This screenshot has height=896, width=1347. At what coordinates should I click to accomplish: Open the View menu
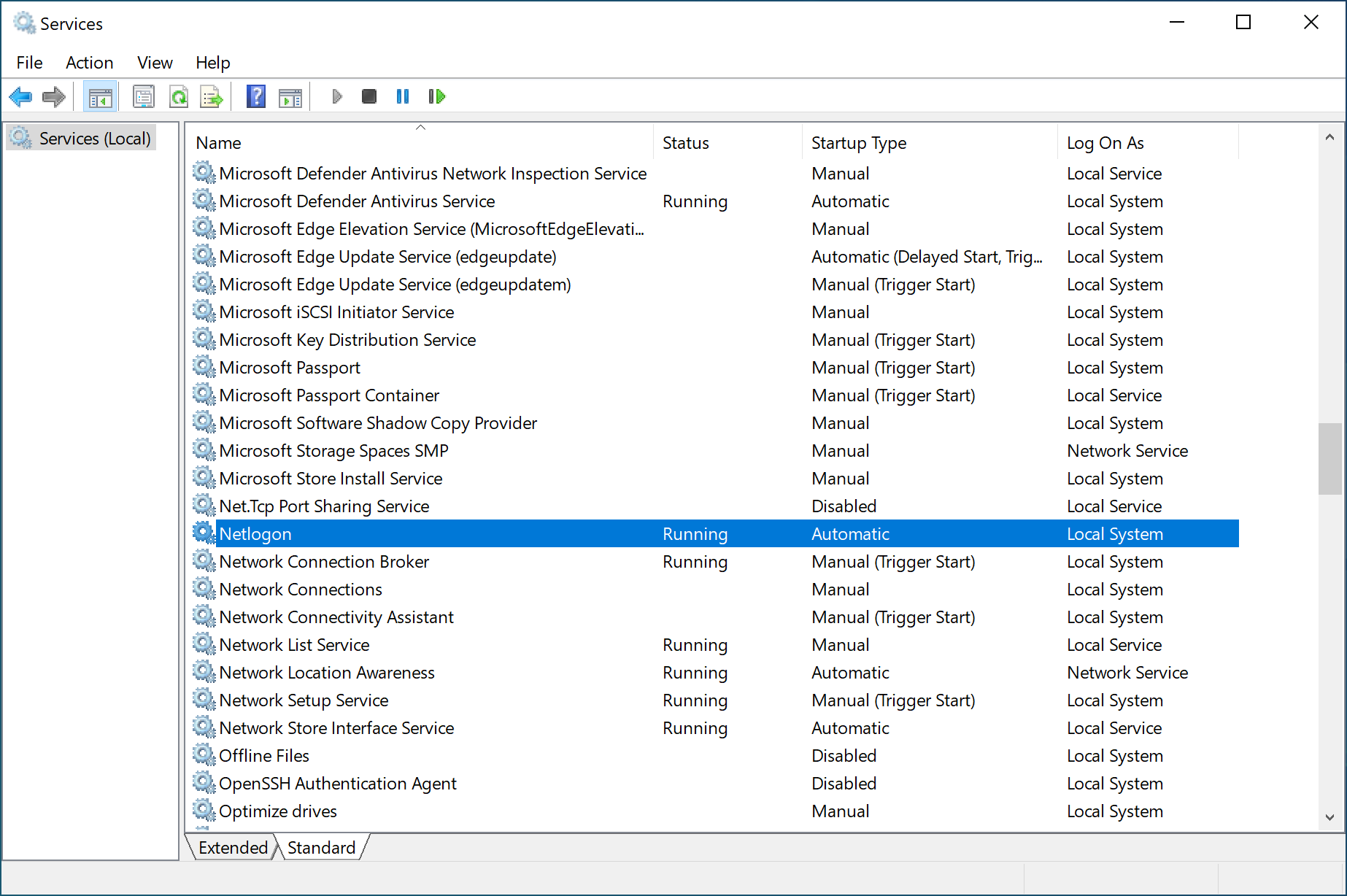pos(155,63)
